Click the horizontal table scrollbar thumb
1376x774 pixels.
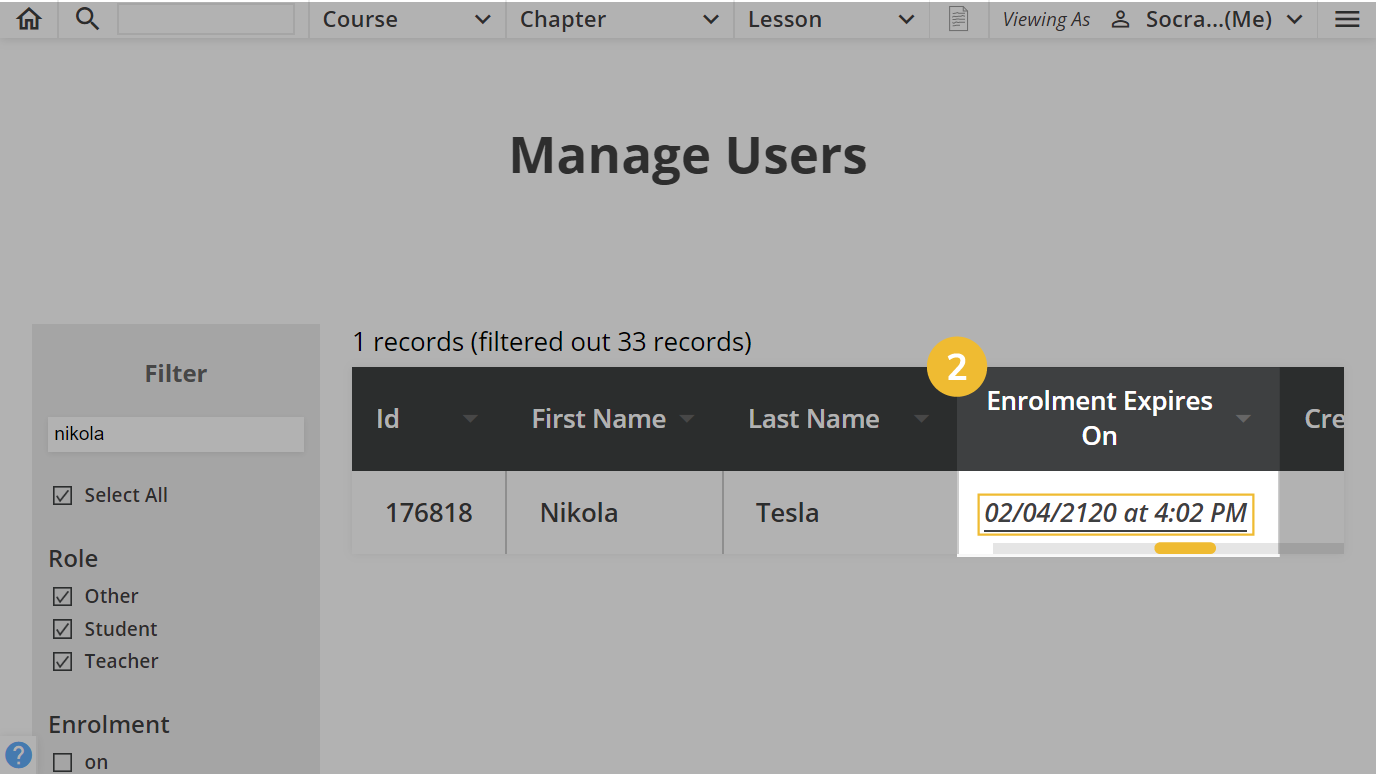[x=1185, y=548]
